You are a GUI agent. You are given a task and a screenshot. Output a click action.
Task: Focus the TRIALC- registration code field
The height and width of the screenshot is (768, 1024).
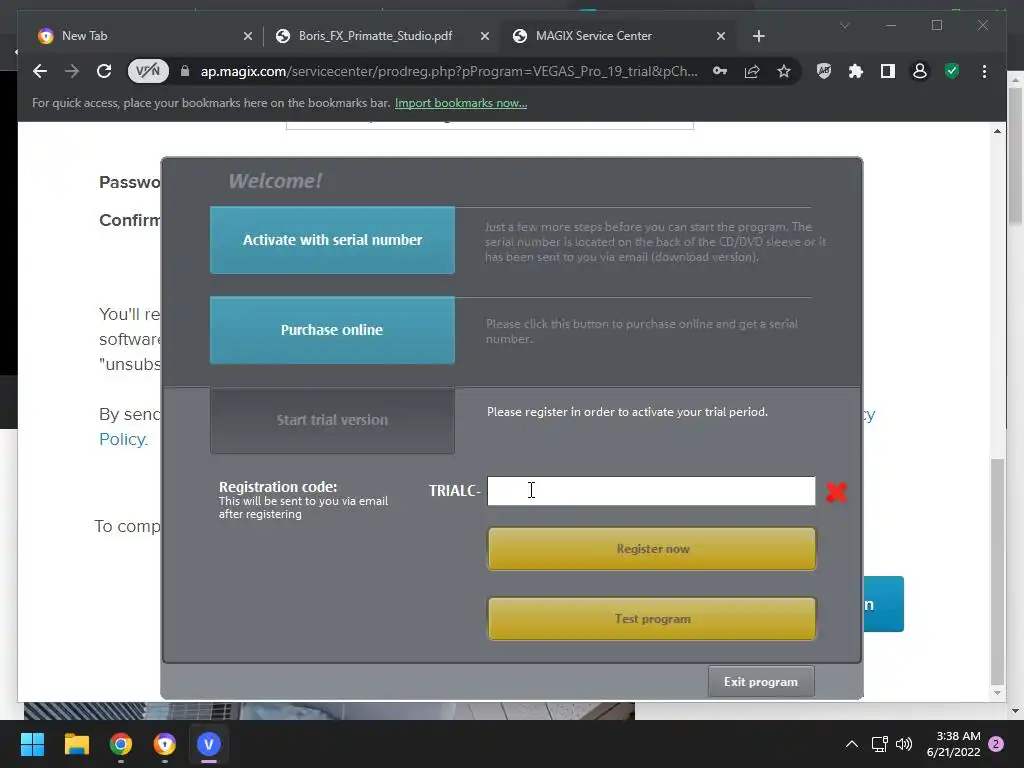(651, 491)
